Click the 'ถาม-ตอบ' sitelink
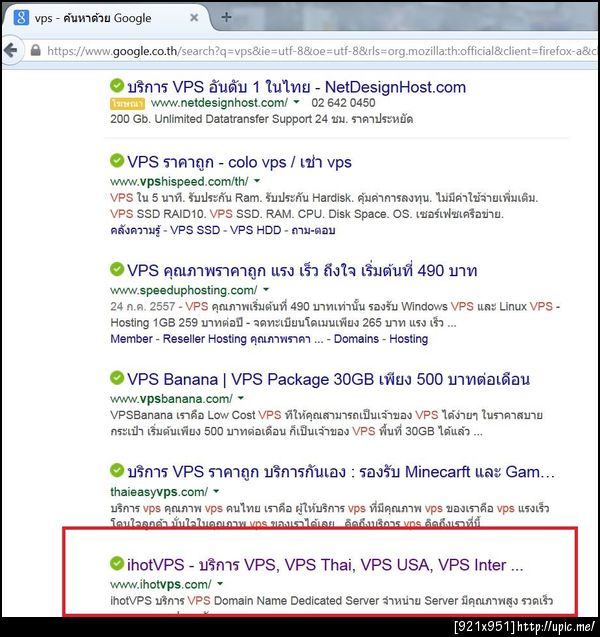Viewport: 600px width, 637px height. pyautogui.click(x=313, y=230)
